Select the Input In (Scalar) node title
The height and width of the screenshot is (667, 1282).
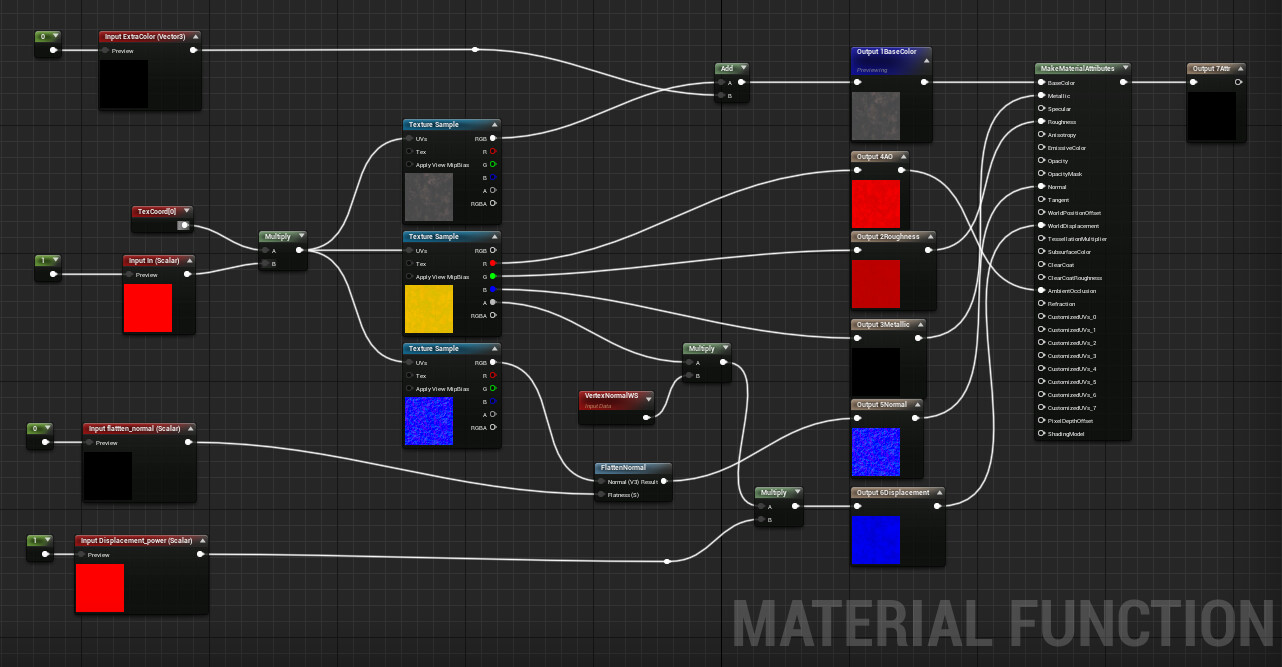point(154,260)
